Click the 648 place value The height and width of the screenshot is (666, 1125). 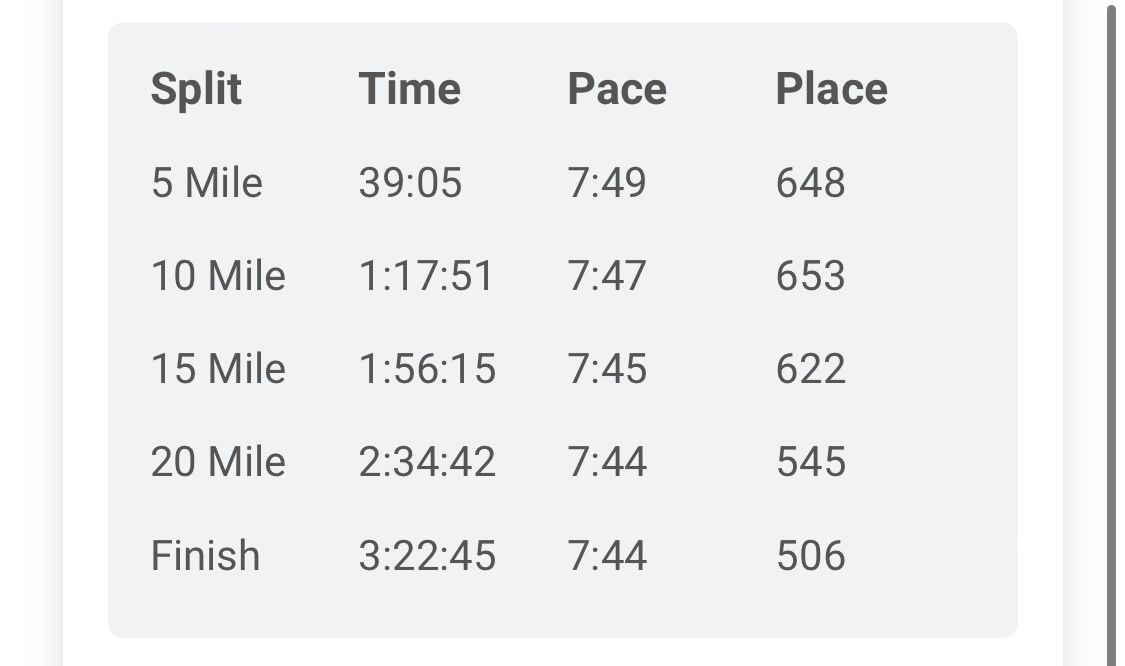coord(811,182)
